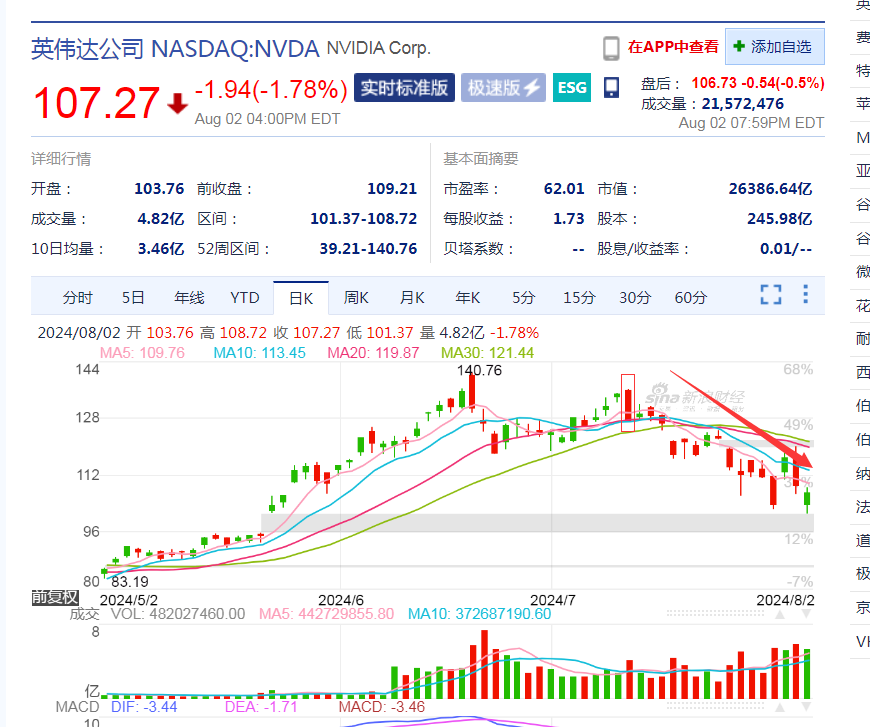Image resolution: width=870 pixels, height=727 pixels.
Task: Select the 5日 chart tab
Action: 133,298
